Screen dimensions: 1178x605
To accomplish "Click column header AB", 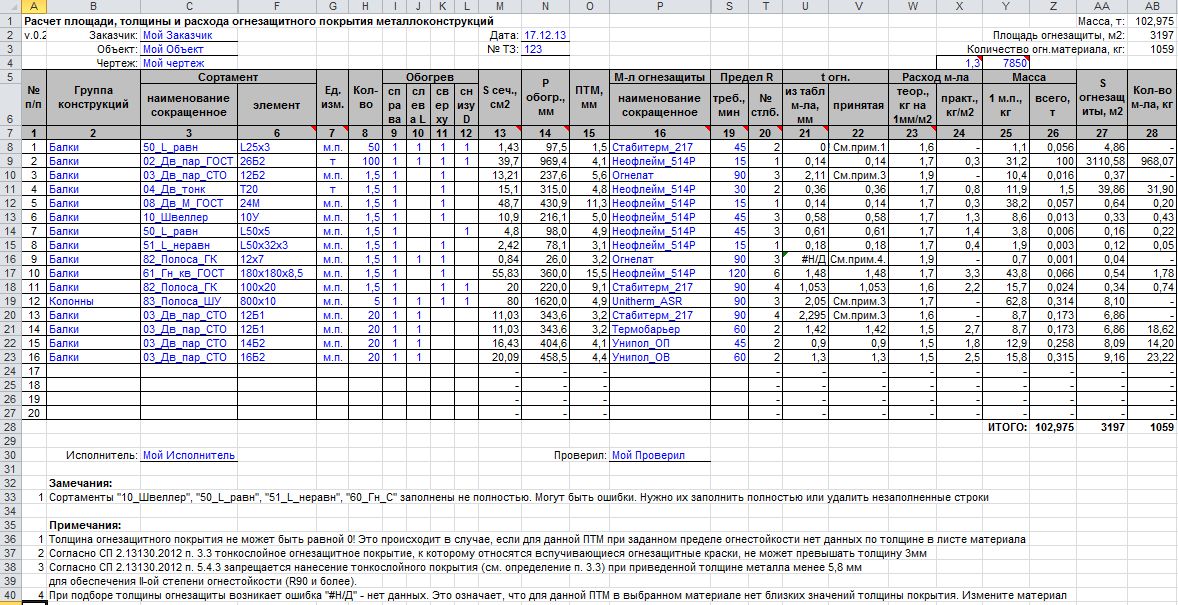I will pyautogui.click(x=1151, y=6).
